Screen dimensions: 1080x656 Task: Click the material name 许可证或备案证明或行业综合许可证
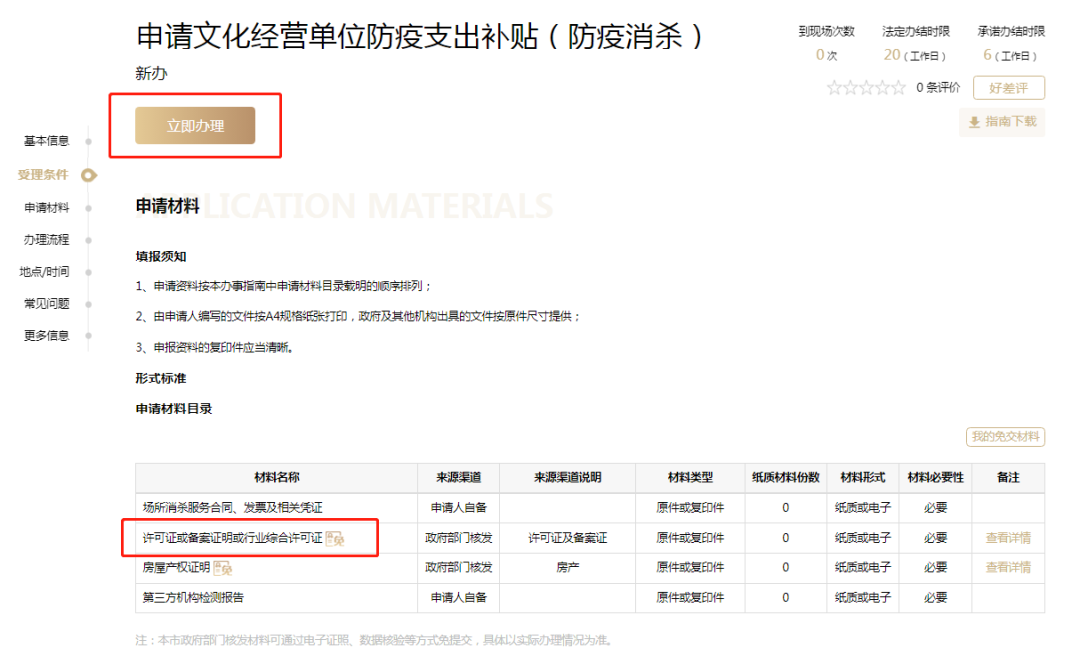coord(232,537)
